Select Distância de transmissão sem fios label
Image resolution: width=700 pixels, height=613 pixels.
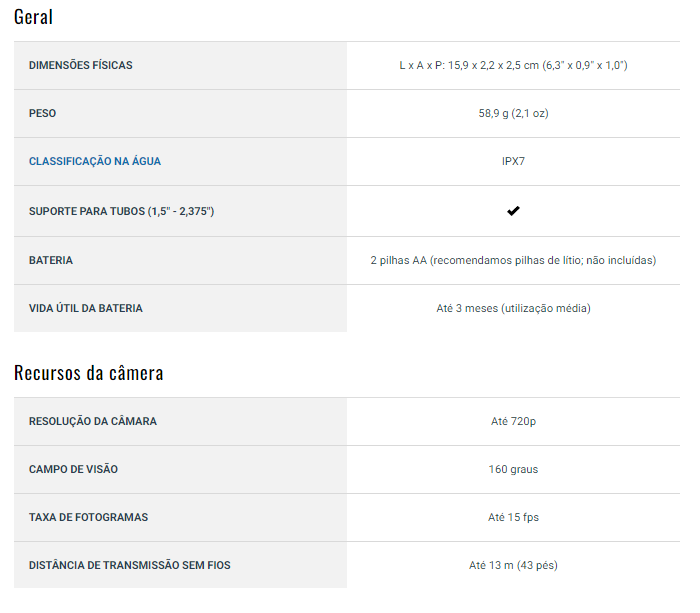[129, 565]
